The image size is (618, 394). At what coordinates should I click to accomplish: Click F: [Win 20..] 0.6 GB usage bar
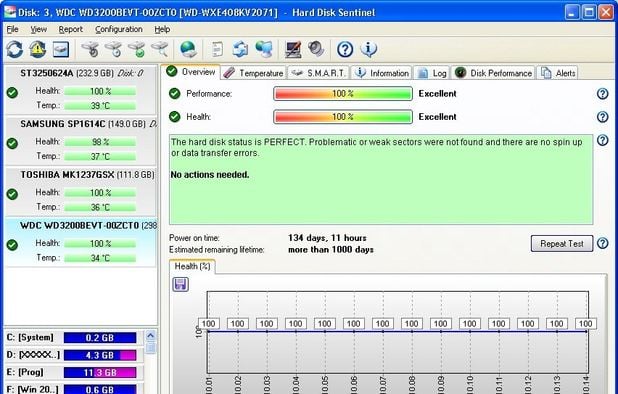100,389
